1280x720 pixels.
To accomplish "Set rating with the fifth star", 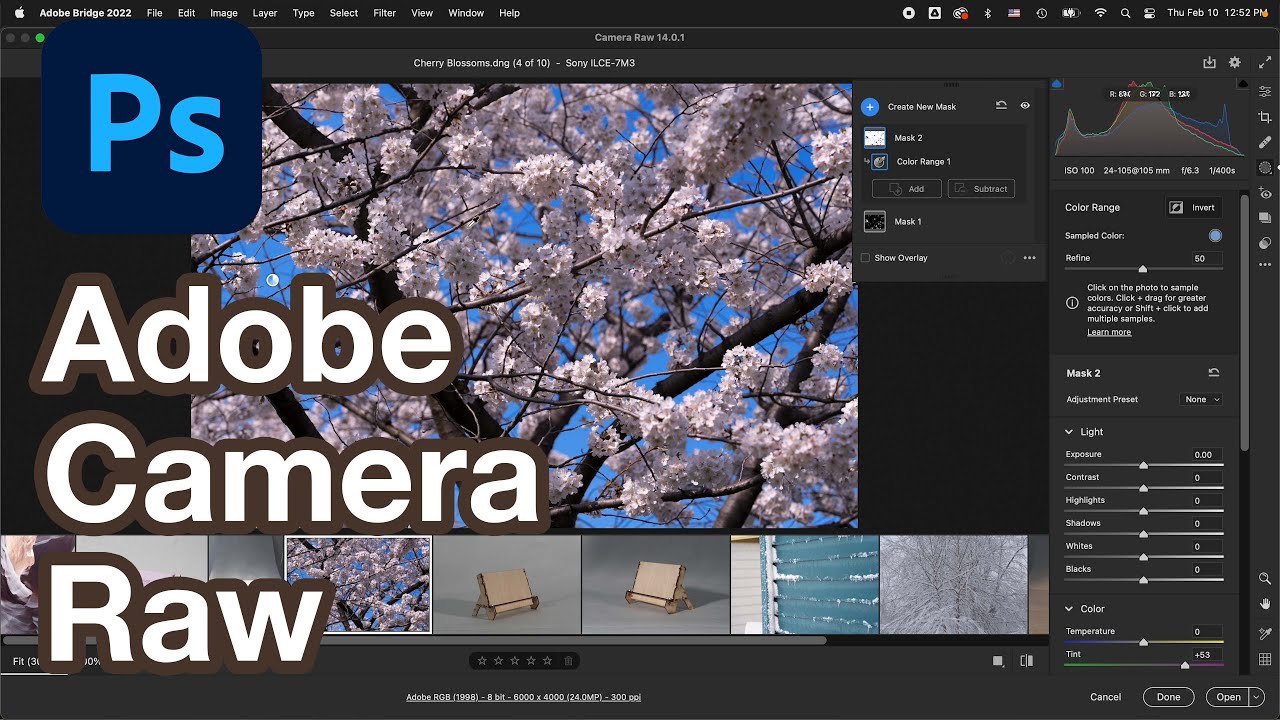I will tap(547, 661).
